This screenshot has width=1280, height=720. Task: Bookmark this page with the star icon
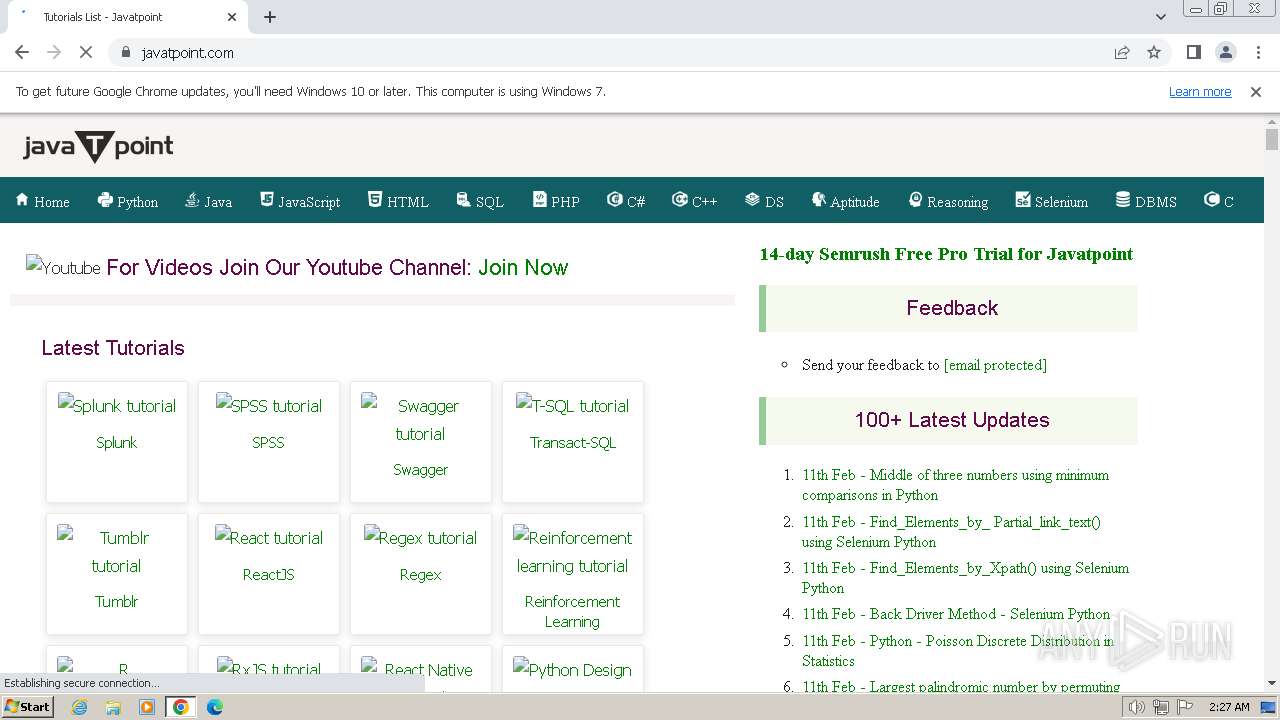click(1154, 52)
